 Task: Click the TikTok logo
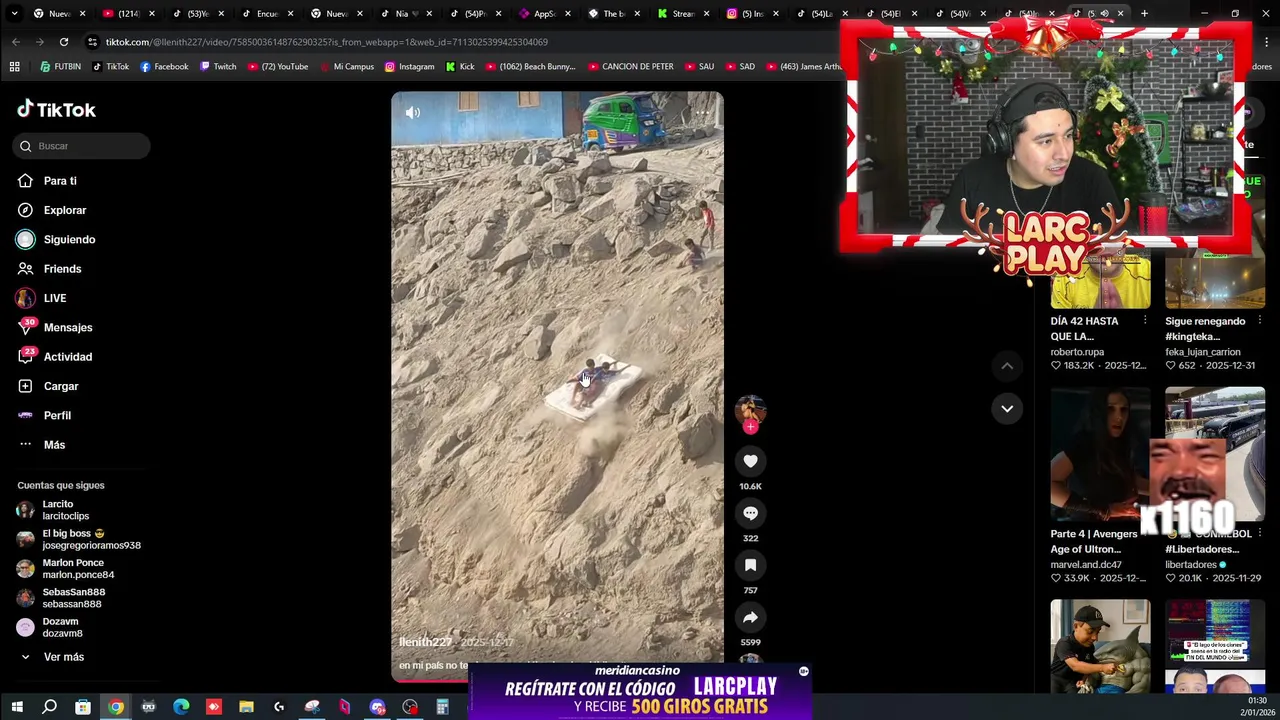pyautogui.click(x=57, y=110)
